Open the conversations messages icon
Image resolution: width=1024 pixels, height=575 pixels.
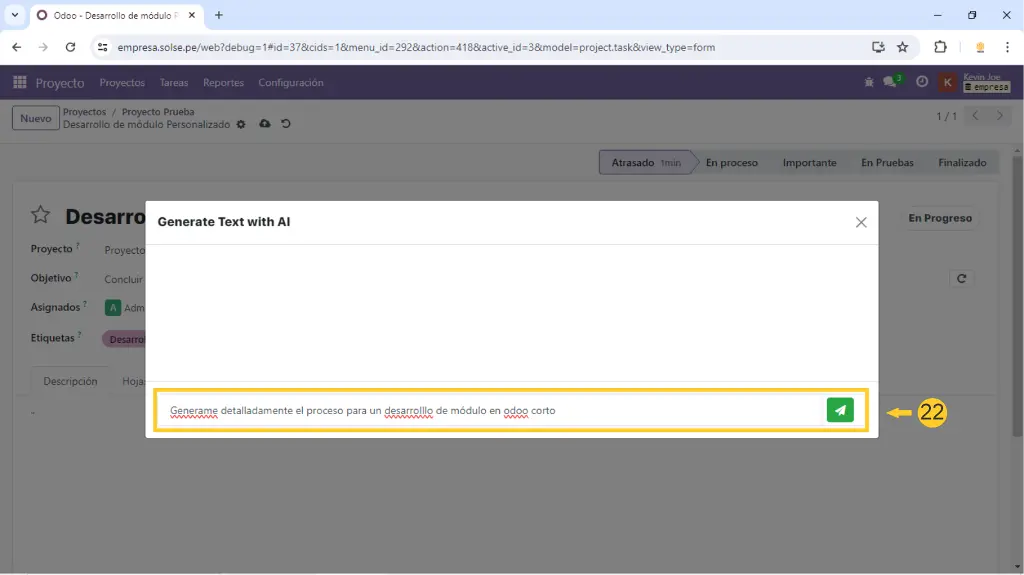[890, 83]
